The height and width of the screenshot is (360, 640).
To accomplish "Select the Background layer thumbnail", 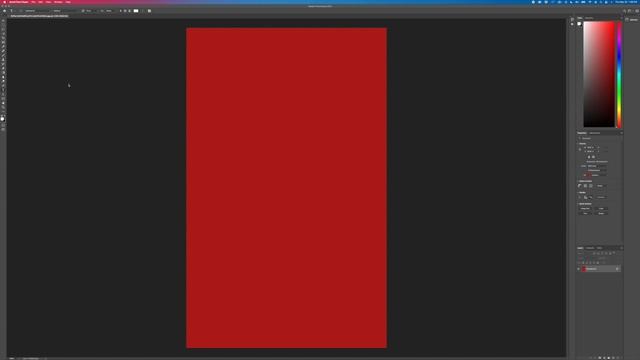I will pos(584,269).
